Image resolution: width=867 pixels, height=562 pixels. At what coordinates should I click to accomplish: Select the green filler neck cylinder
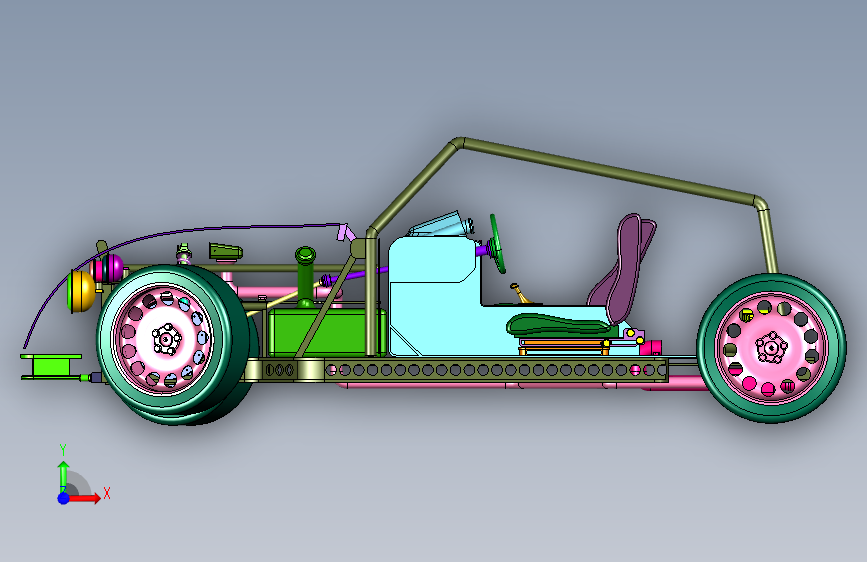[x=305, y=277]
